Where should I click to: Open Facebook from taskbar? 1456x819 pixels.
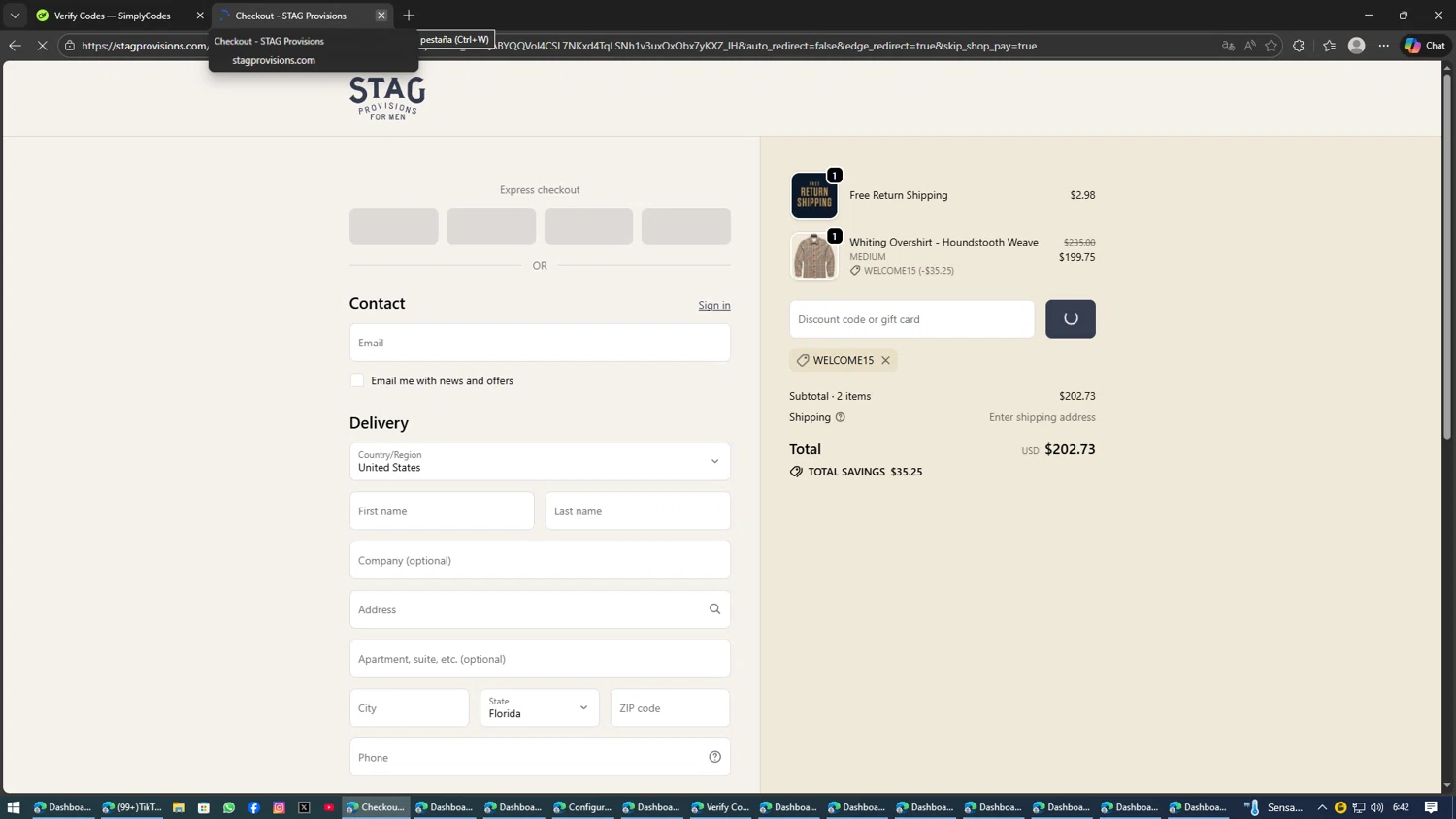(x=254, y=807)
